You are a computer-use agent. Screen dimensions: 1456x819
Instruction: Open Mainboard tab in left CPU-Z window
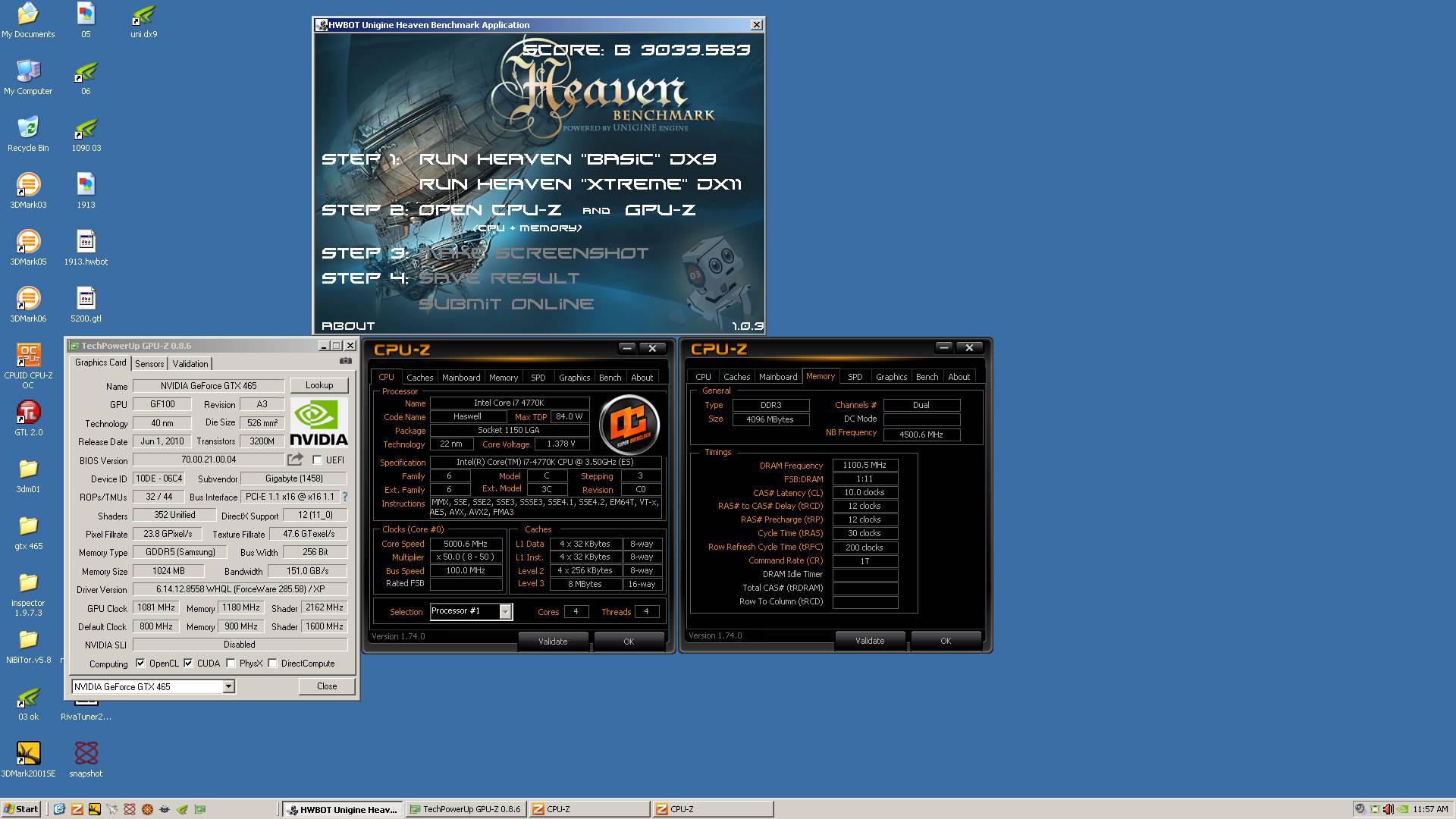[x=461, y=378]
